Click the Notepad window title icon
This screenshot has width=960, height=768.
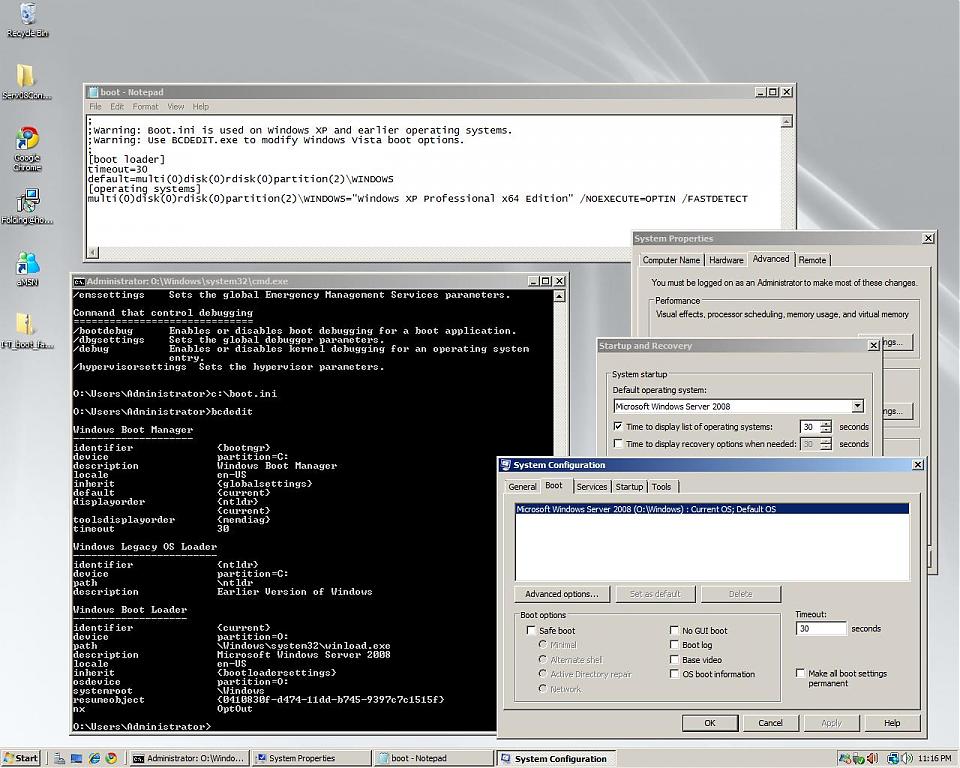pyautogui.click(x=93, y=92)
